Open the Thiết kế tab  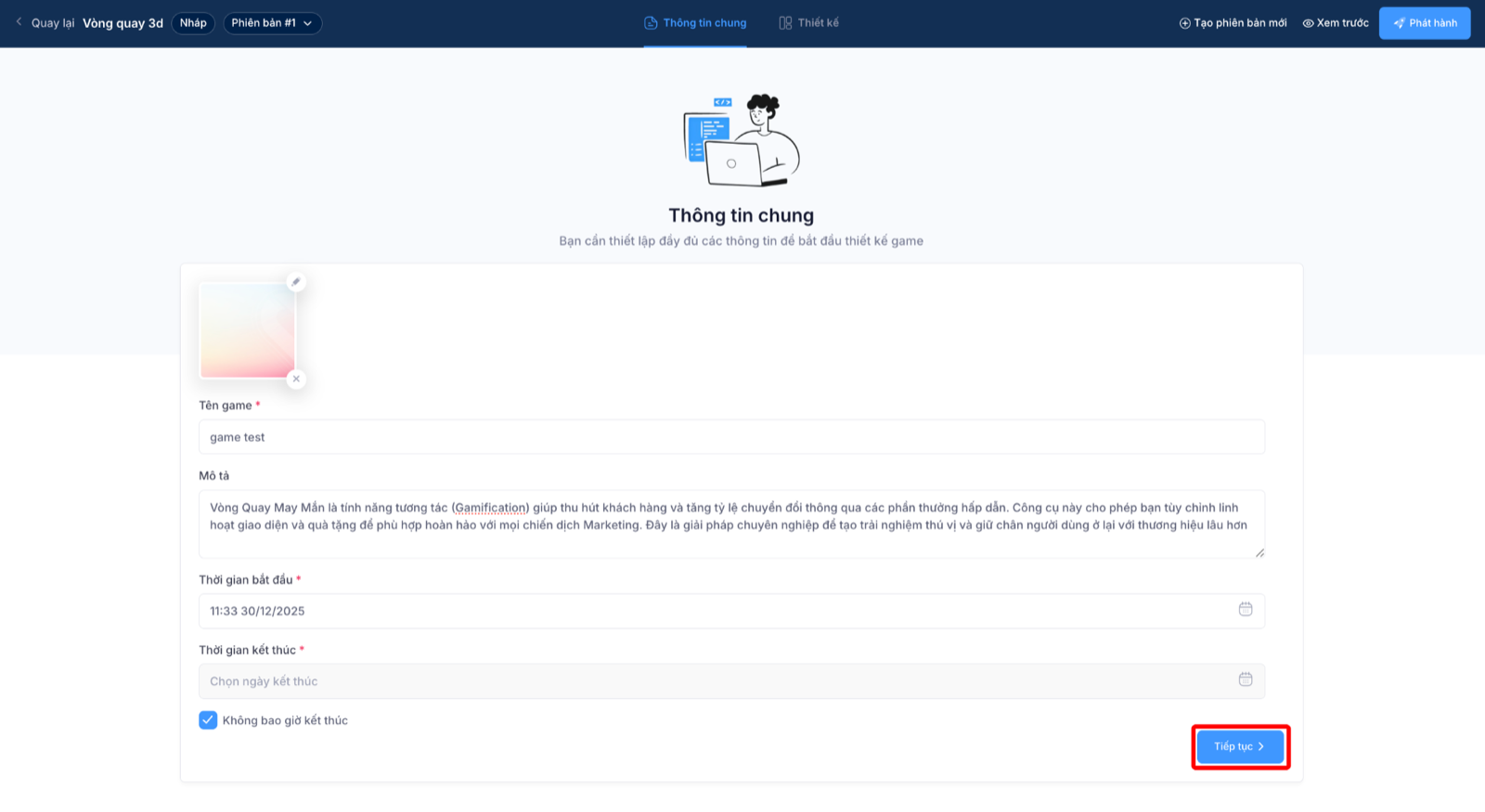pos(809,23)
